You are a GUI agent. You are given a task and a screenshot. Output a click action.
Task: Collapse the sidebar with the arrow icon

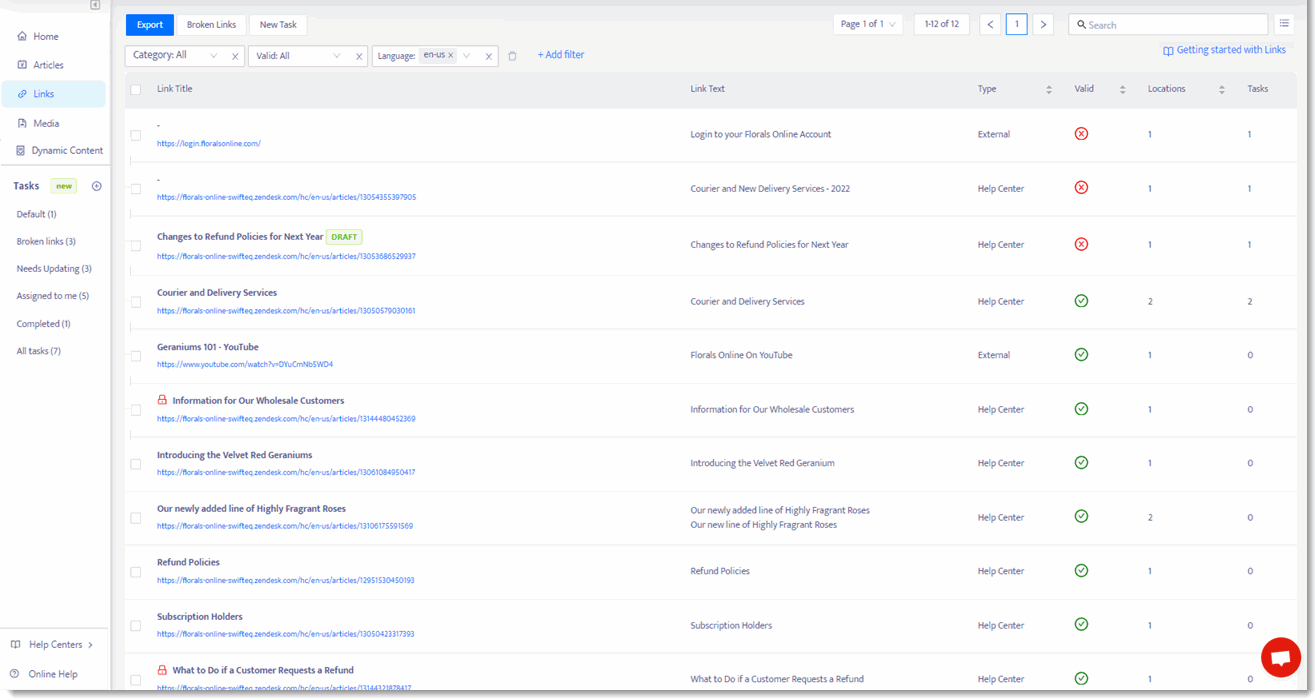click(x=95, y=5)
